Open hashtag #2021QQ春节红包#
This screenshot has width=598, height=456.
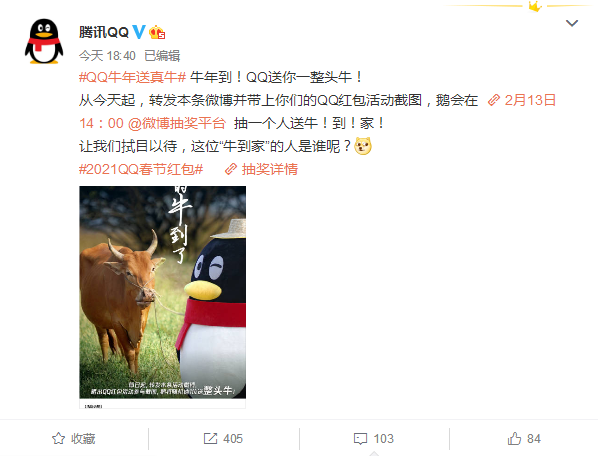point(141,169)
